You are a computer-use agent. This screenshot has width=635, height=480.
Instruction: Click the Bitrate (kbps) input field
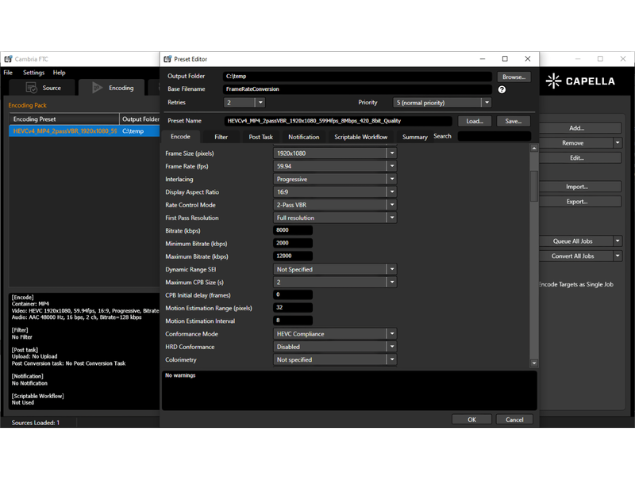click(x=293, y=230)
